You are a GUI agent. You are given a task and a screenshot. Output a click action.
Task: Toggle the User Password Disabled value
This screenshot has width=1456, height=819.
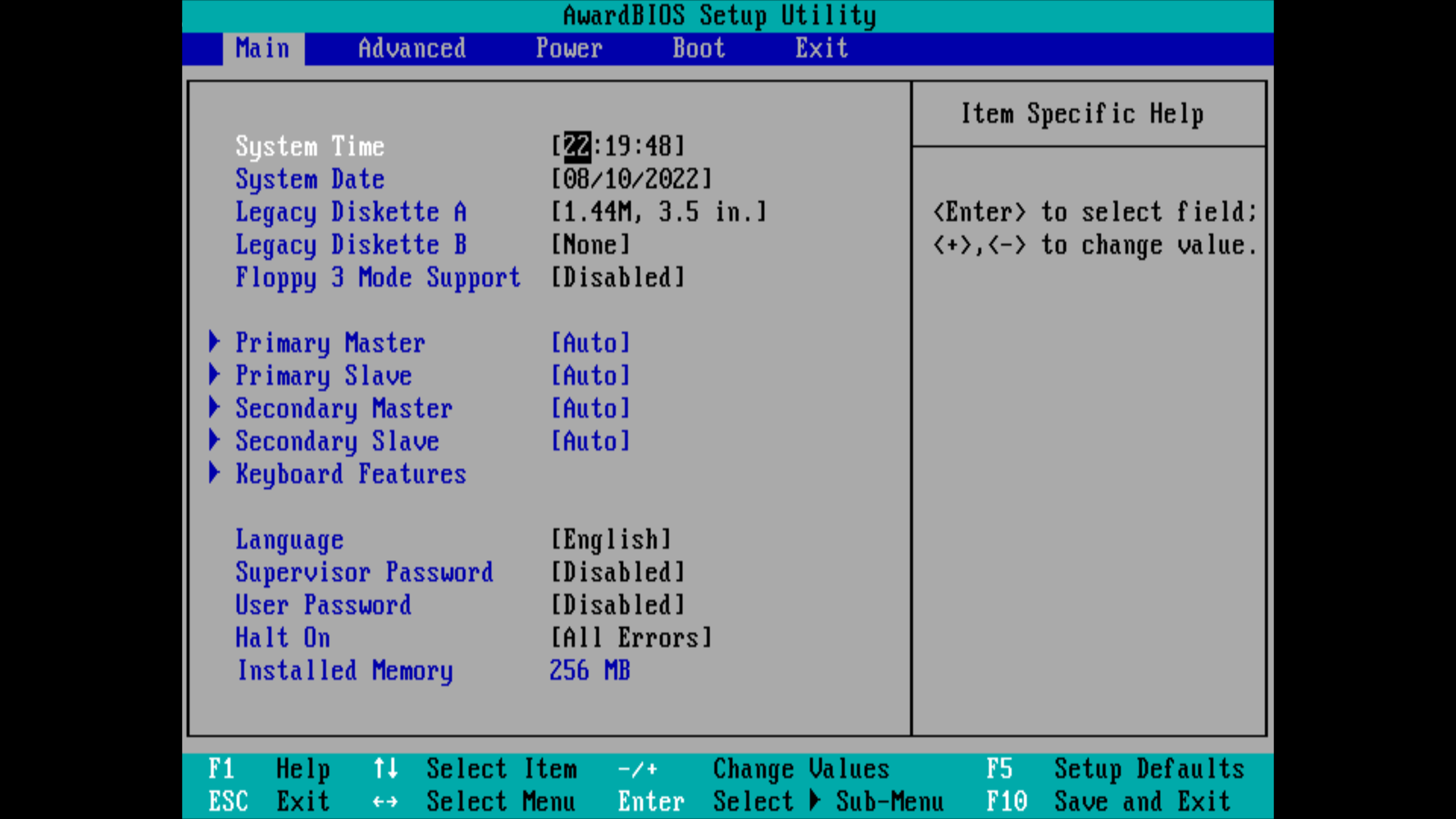(x=618, y=605)
